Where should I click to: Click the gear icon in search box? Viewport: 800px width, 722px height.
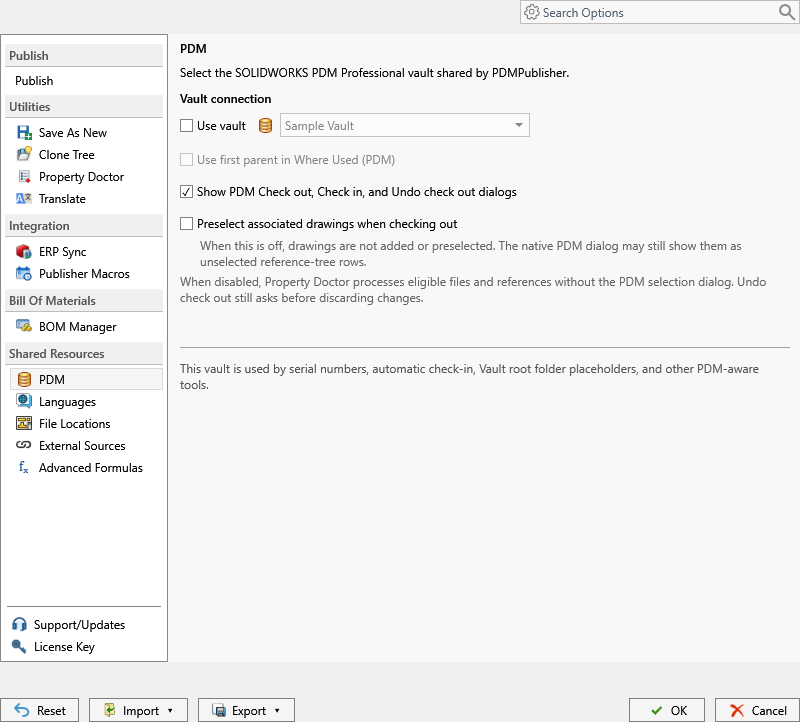tap(532, 12)
